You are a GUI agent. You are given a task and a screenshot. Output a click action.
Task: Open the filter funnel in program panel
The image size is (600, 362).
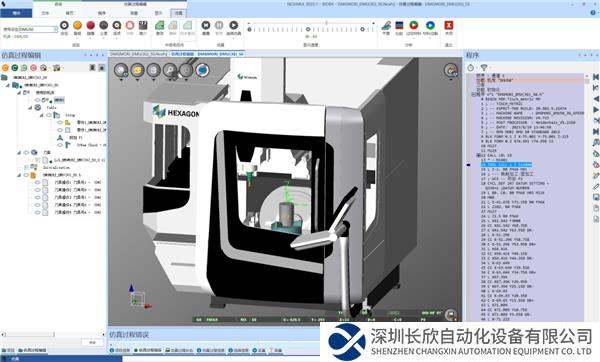point(484,68)
